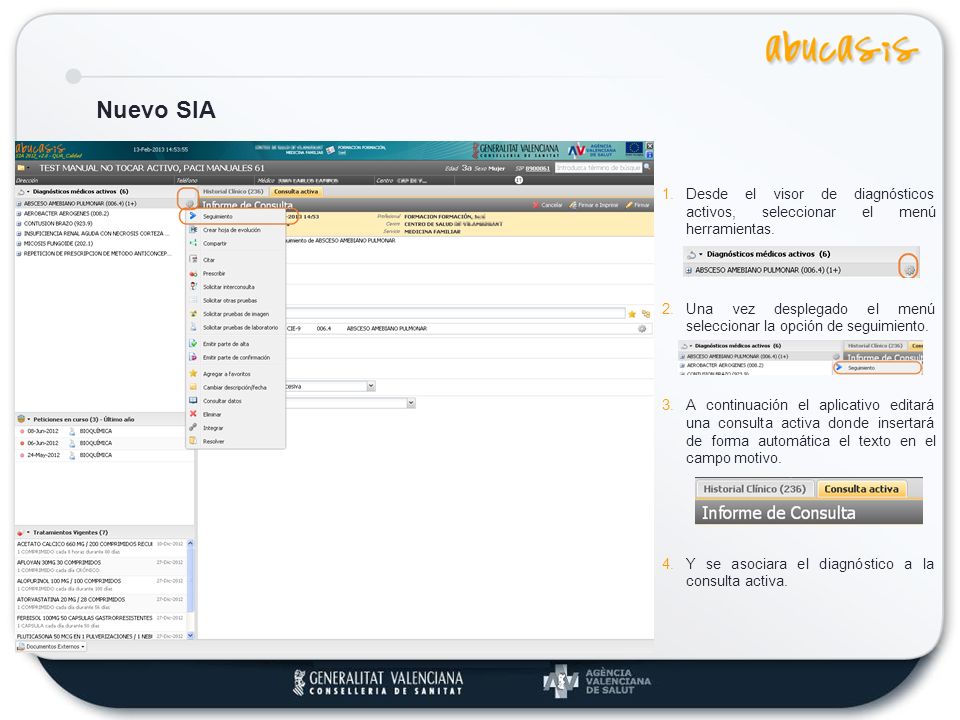Click the search term input field
The image size is (960, 720).
tap(598, 168)
